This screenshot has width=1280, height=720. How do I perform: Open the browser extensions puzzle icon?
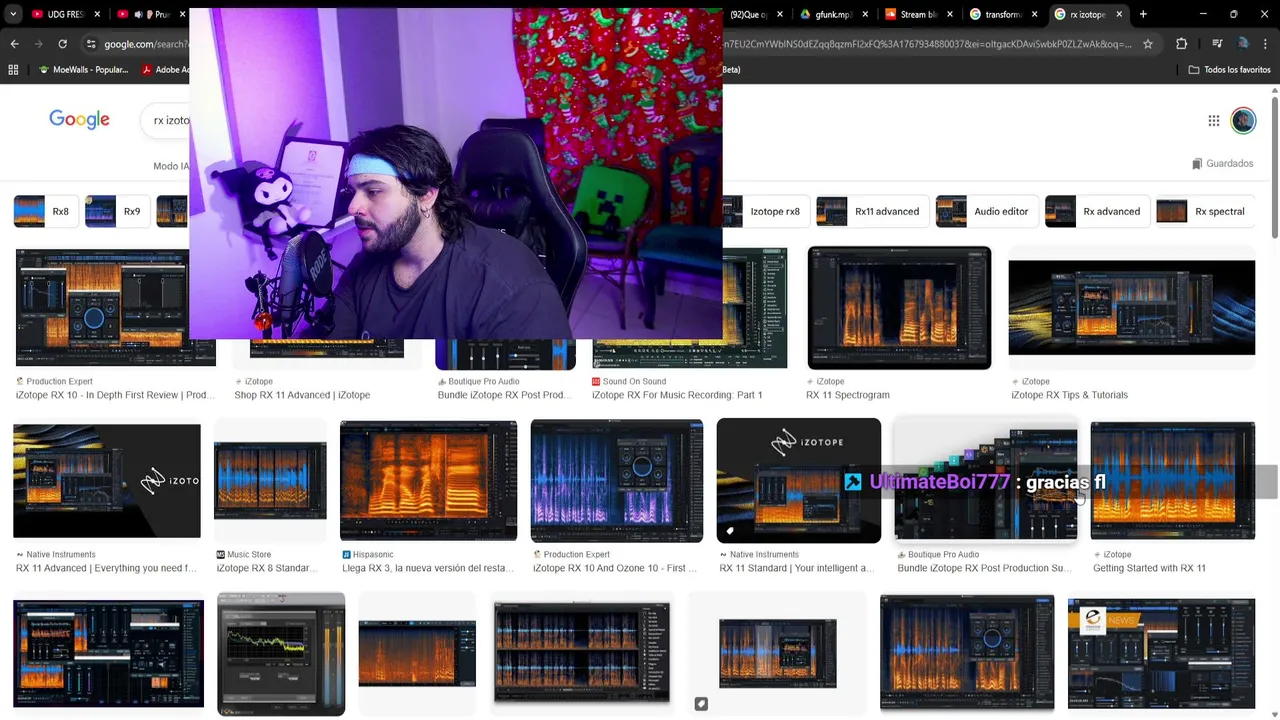coord(1181,44)
